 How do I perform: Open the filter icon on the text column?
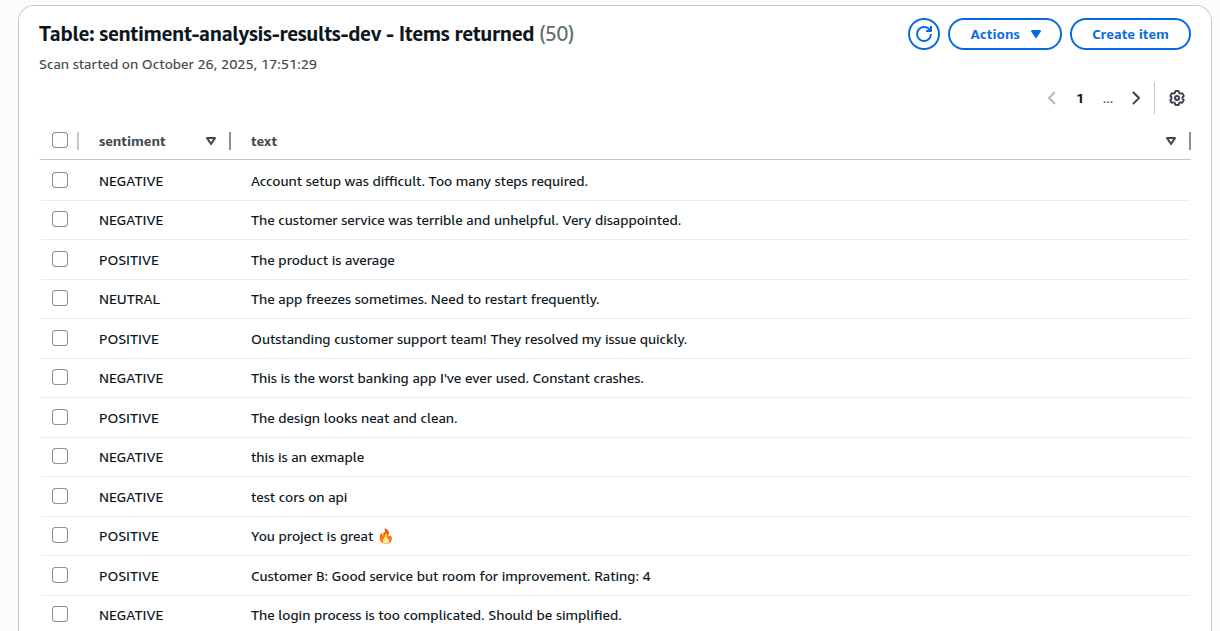(x=1170, y=140)
